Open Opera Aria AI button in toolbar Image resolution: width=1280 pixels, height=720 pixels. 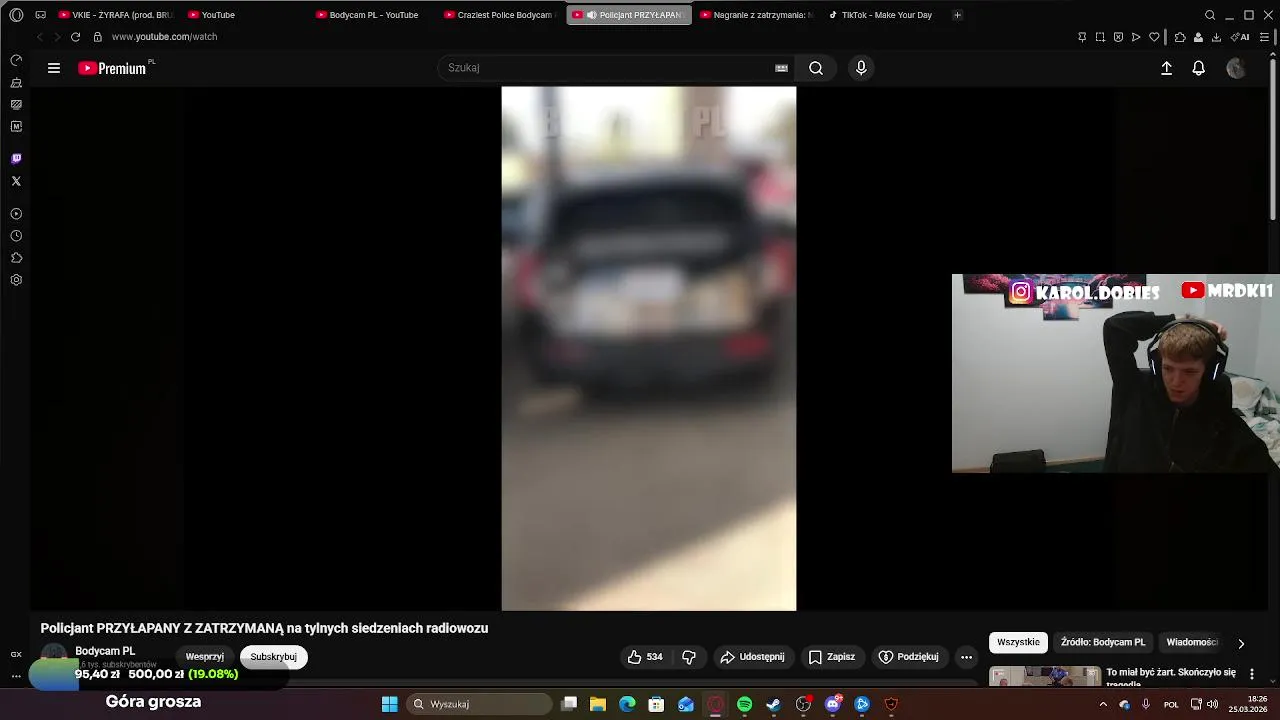1240,37
